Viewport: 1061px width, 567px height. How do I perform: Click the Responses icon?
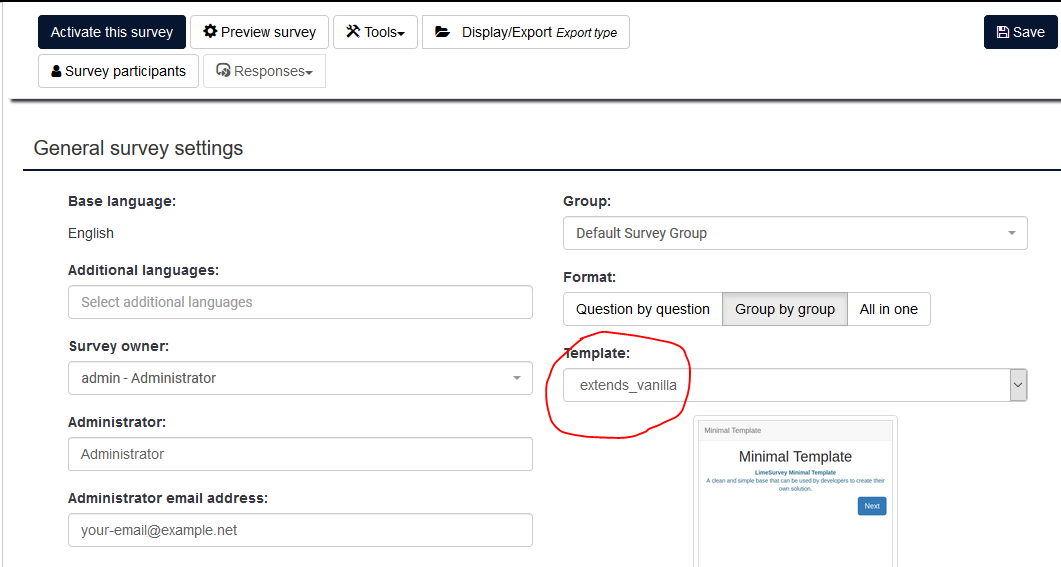223,71
